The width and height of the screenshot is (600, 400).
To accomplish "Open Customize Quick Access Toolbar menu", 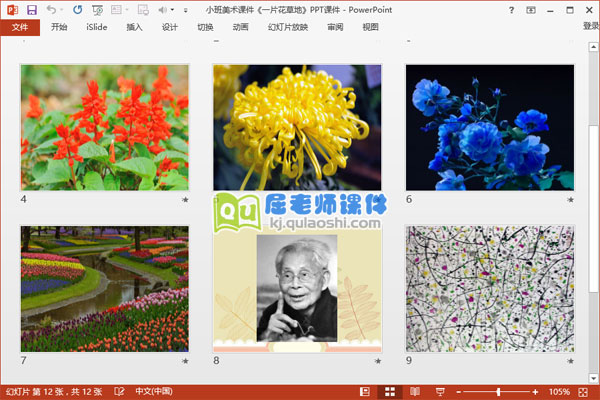I will (186, 10).
